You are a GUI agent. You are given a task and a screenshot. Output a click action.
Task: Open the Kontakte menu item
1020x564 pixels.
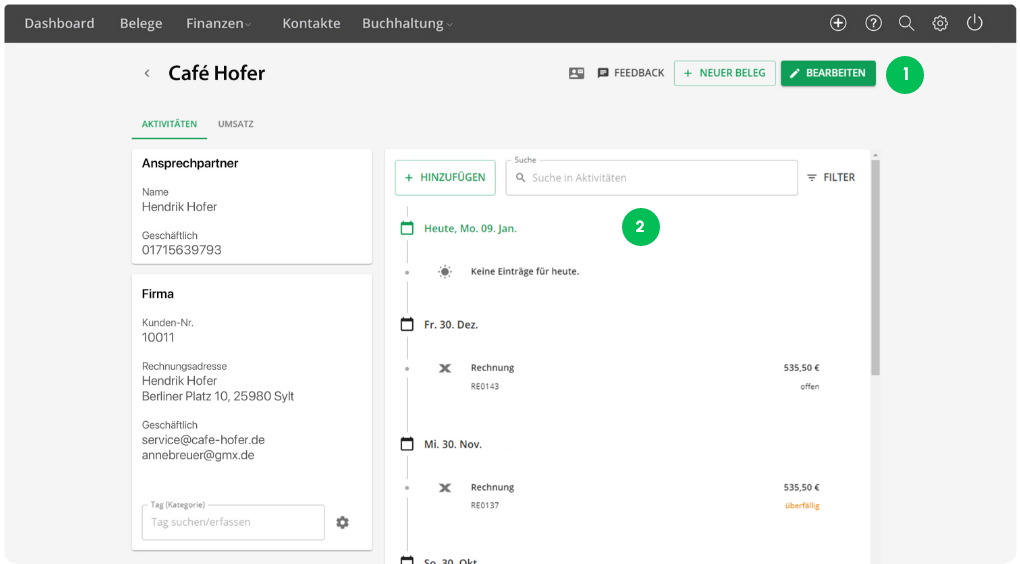(311, 23)
